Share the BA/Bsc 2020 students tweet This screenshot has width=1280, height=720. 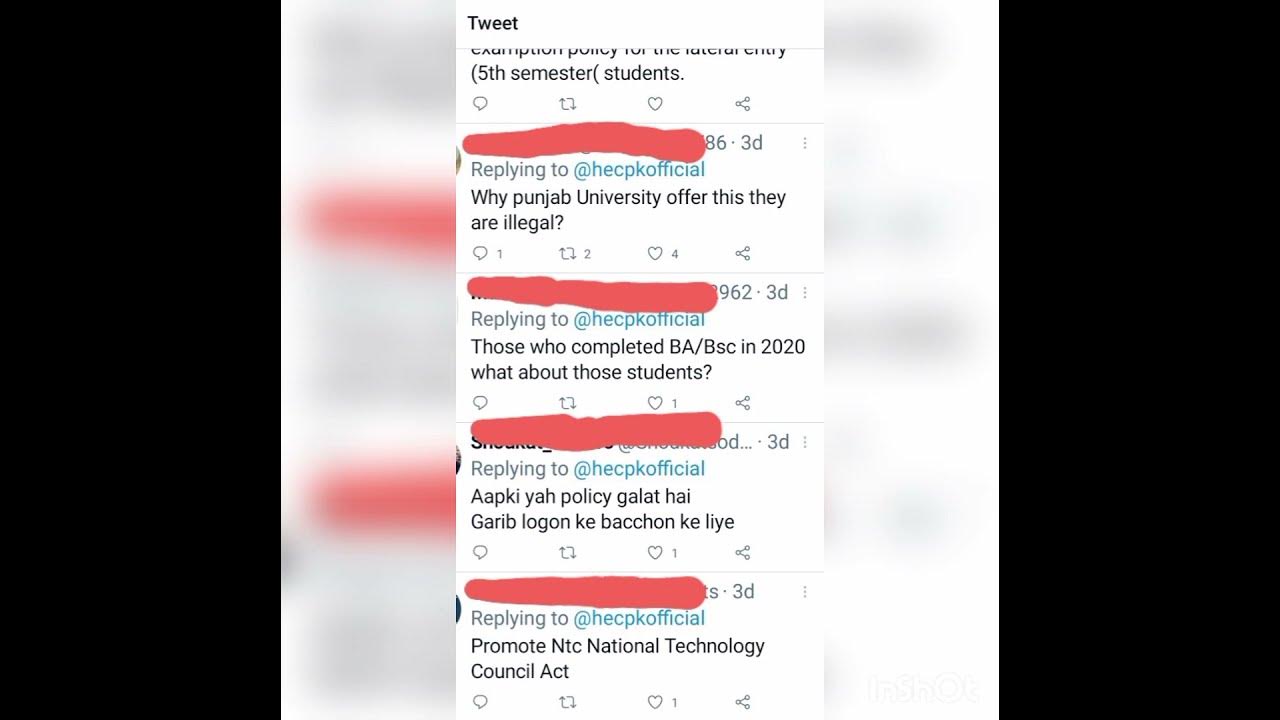[743, 403]
